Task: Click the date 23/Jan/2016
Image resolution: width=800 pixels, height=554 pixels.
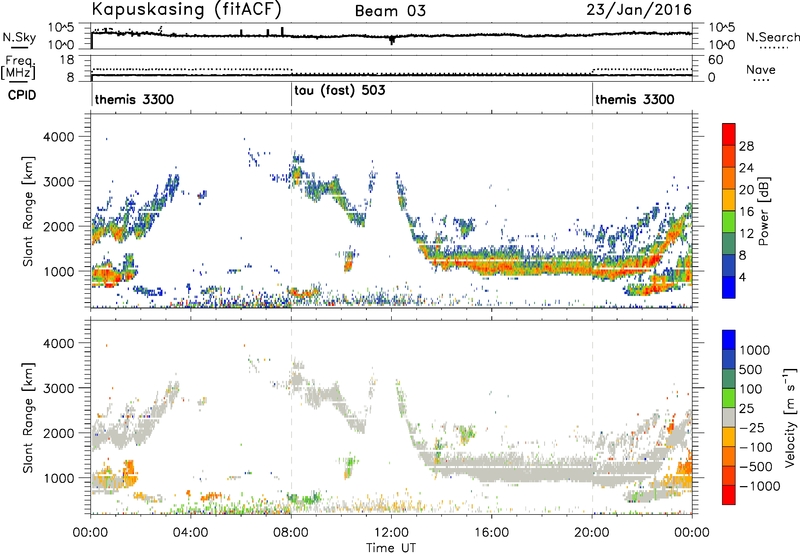Action: click(x=639, y=10)
